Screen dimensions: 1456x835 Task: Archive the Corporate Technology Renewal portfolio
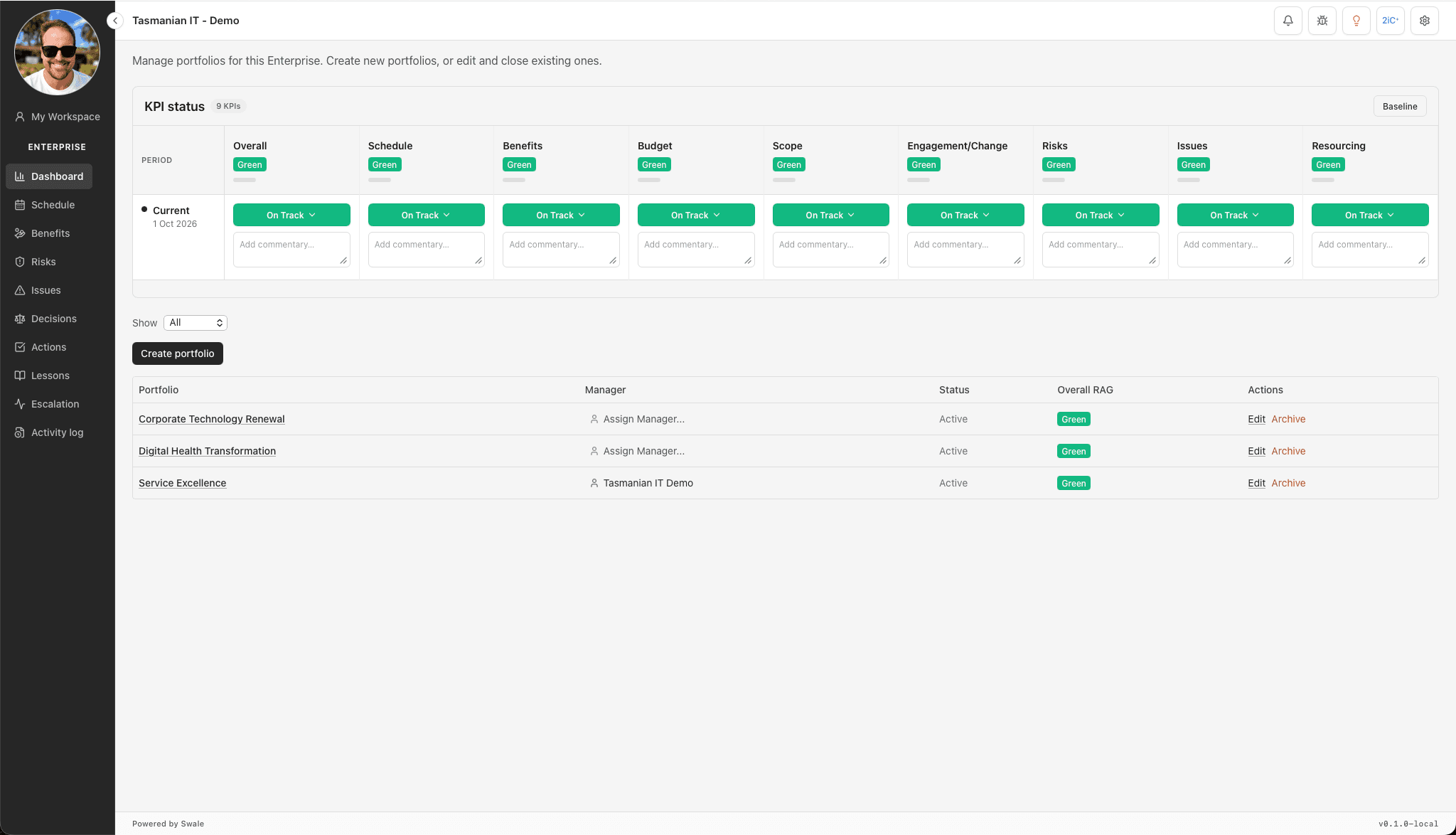pos(1288,419)
